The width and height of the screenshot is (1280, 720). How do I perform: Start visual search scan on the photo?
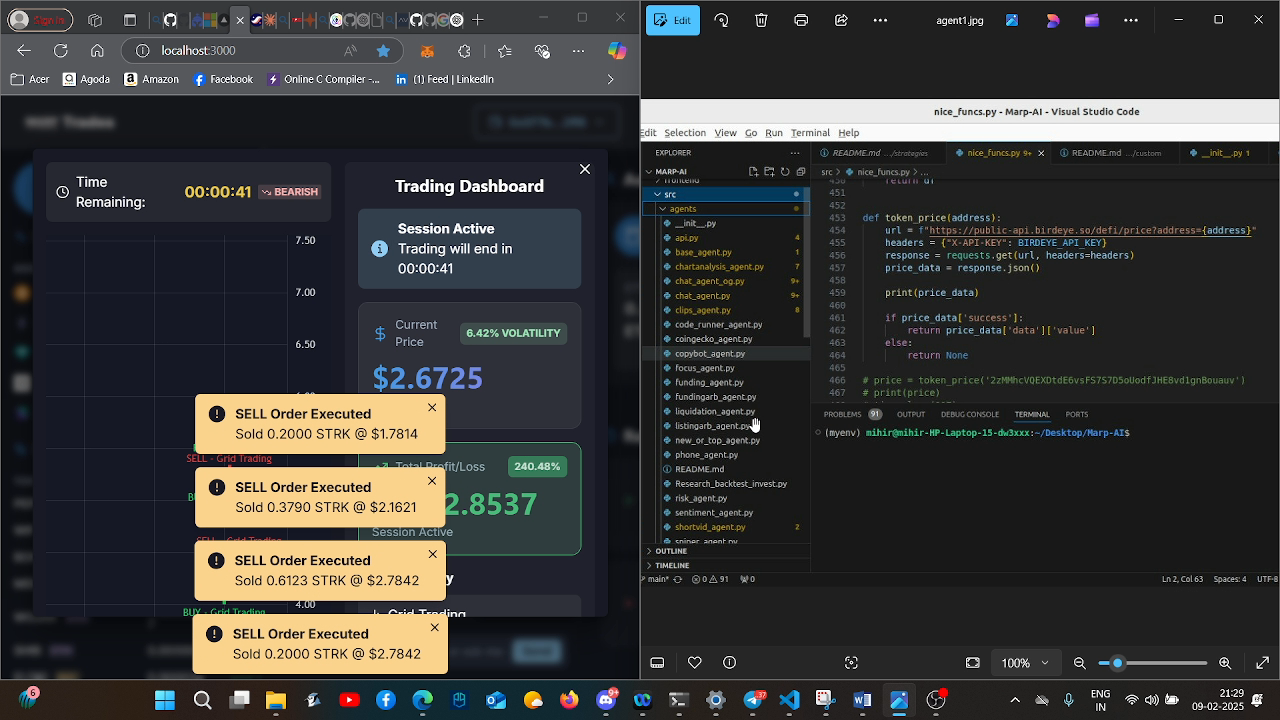click(851, 663)
